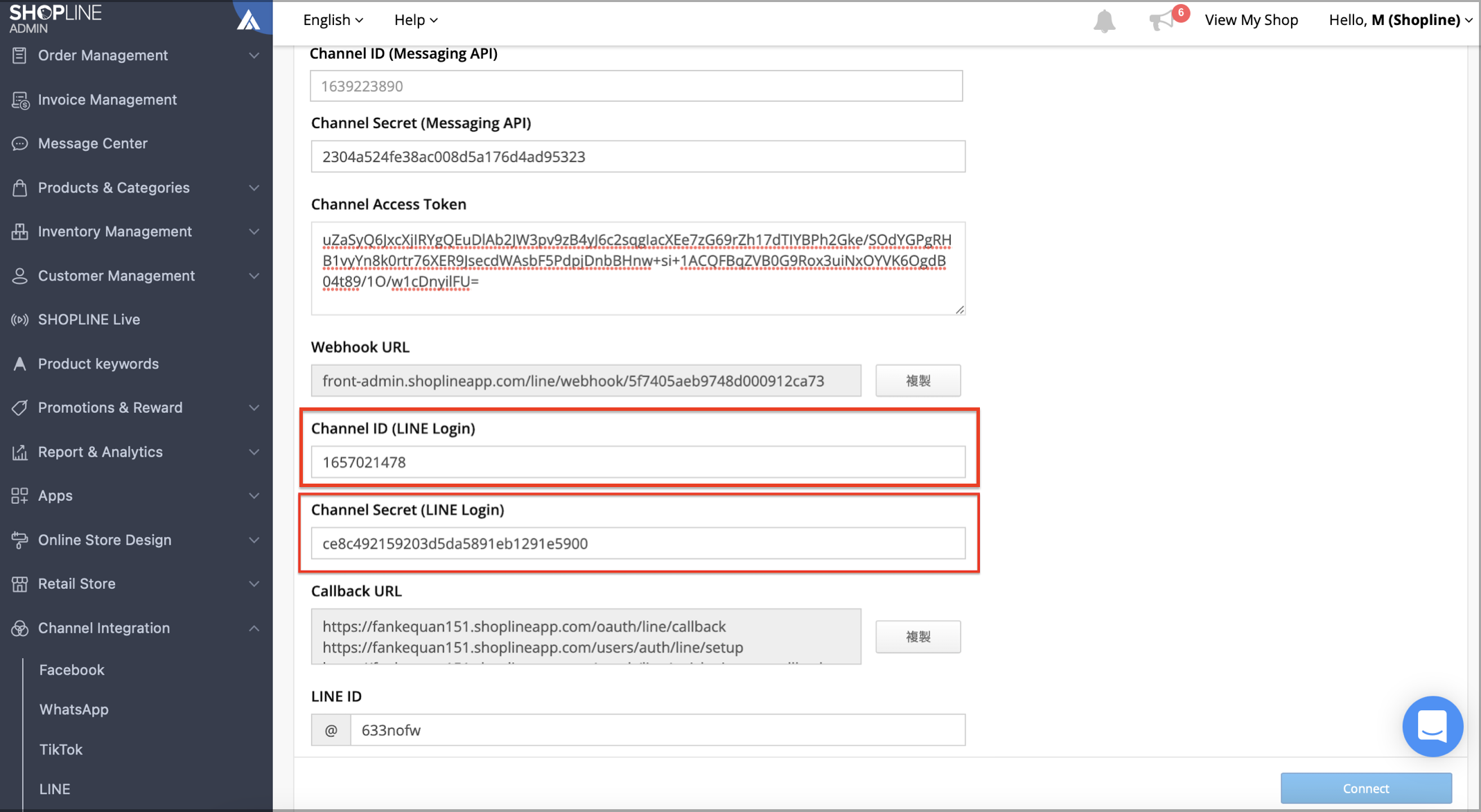Open WhatsApp channel integration
Viewport: 1481px width, 812px height.
click(x=74, y=709)
